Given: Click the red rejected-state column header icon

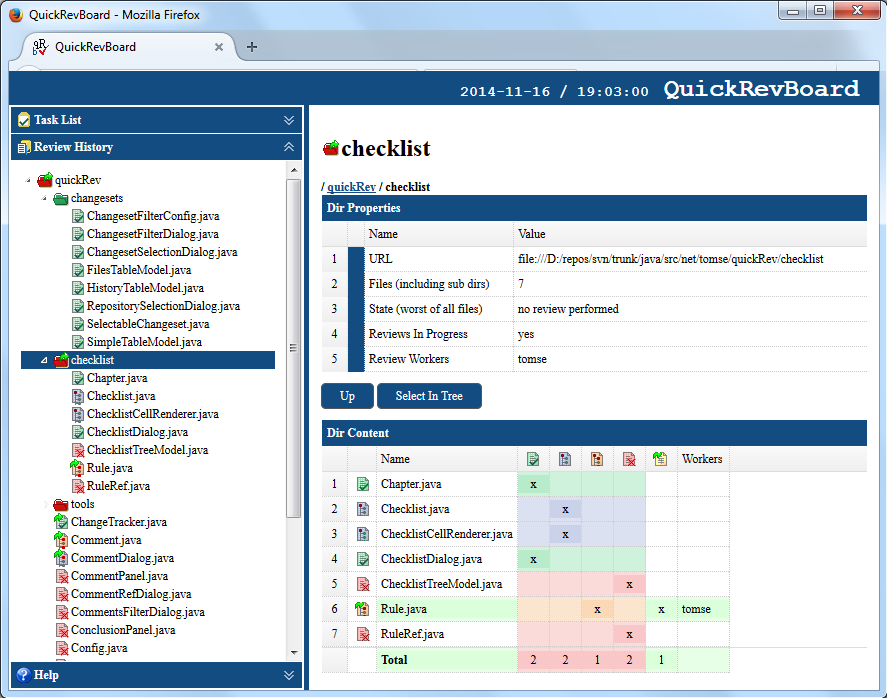Looking at the screenshot, I should click(629, 459).
